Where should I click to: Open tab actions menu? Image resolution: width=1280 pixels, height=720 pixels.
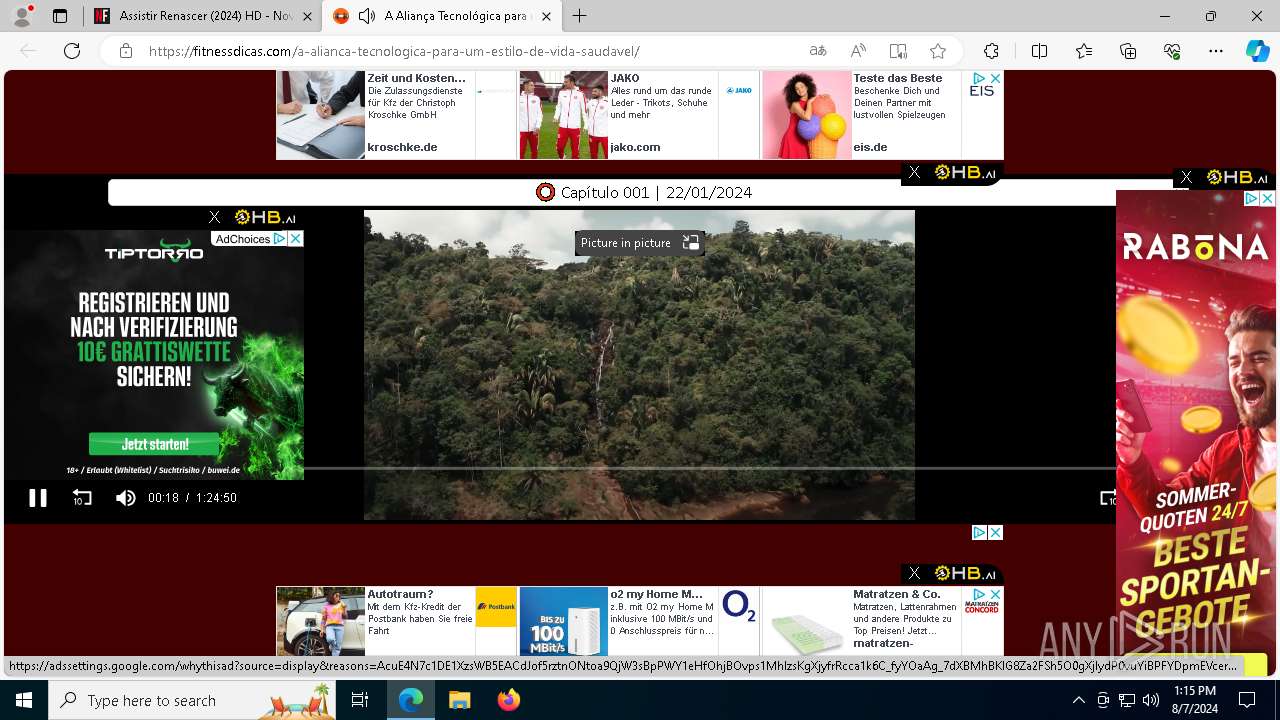(60, 16)
